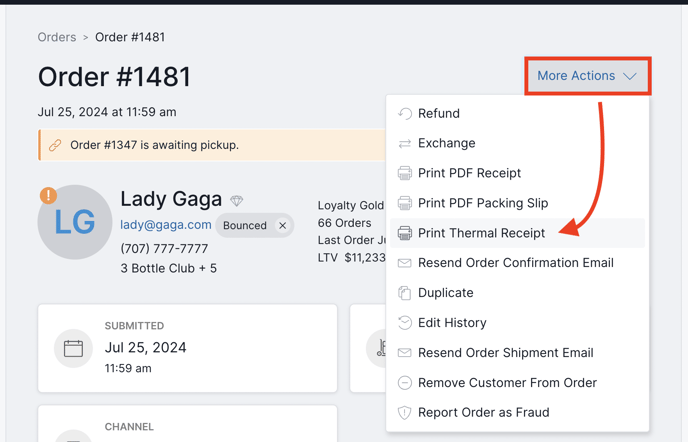Viewport: 688px width, 442px height.
Task: Click the Refund undo-arrow icon
Action: click(405, 114)
